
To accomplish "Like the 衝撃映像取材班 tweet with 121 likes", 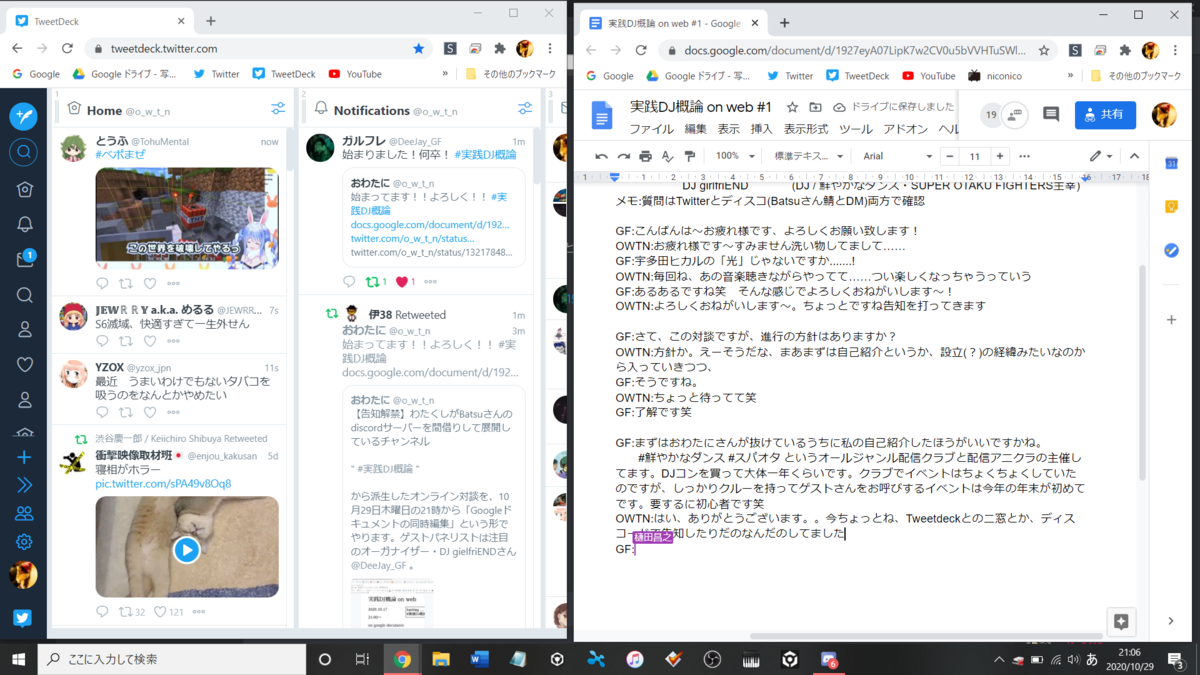I will point(158,611).
